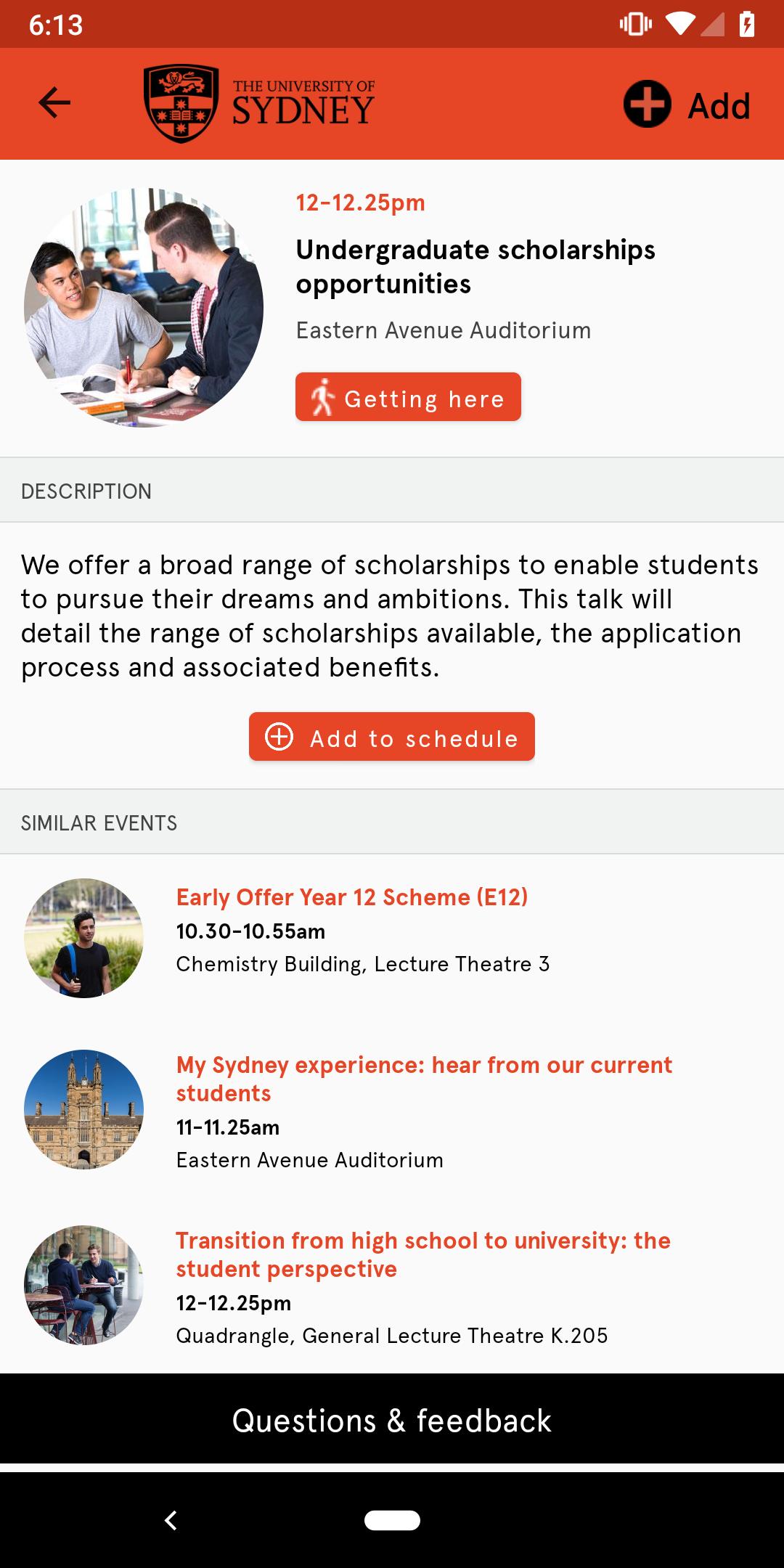Tap the Add label in the header

[719, 106]
